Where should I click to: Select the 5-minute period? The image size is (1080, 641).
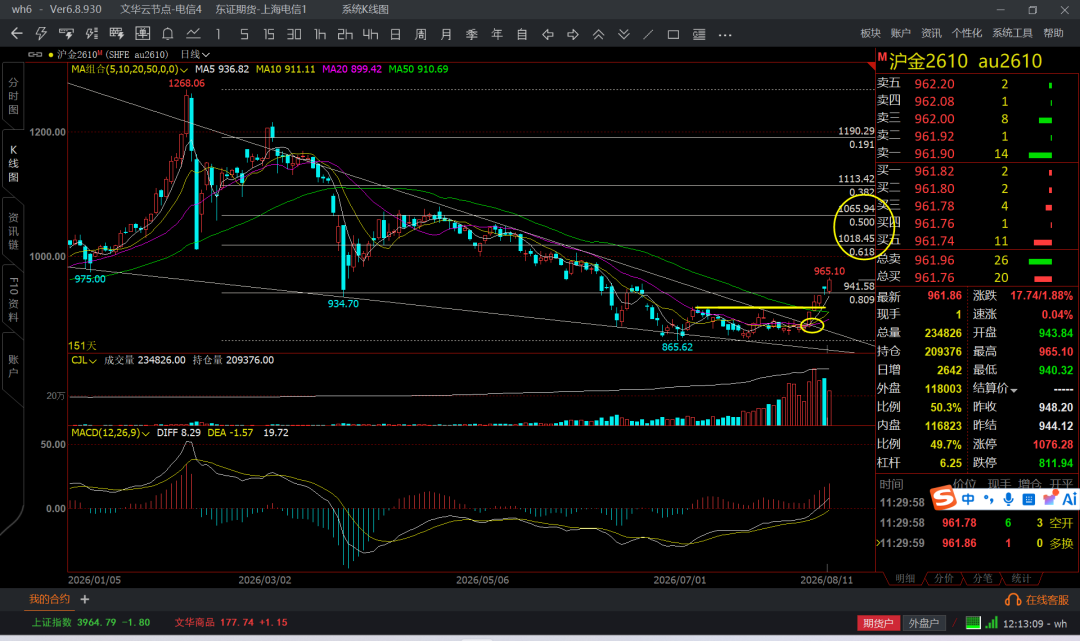pyautogui.click(x=244, y=34)
